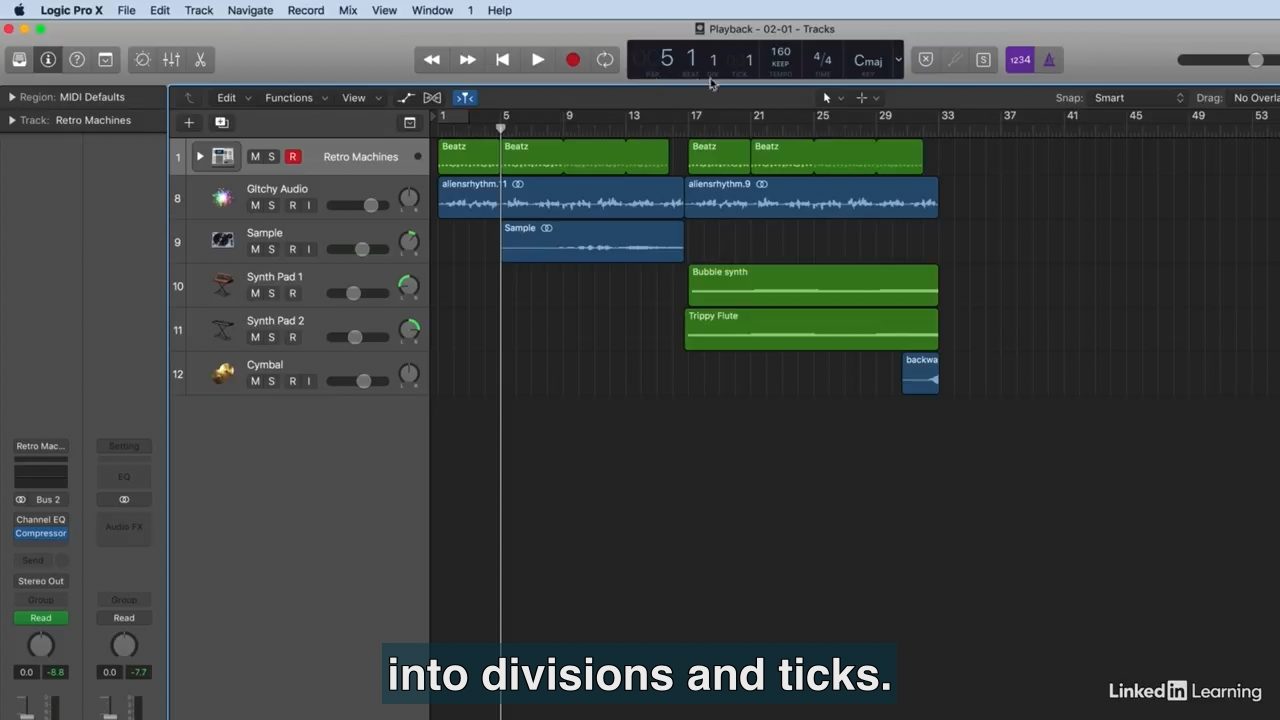
Task: Open the Window menu
Action: point(432,10)
